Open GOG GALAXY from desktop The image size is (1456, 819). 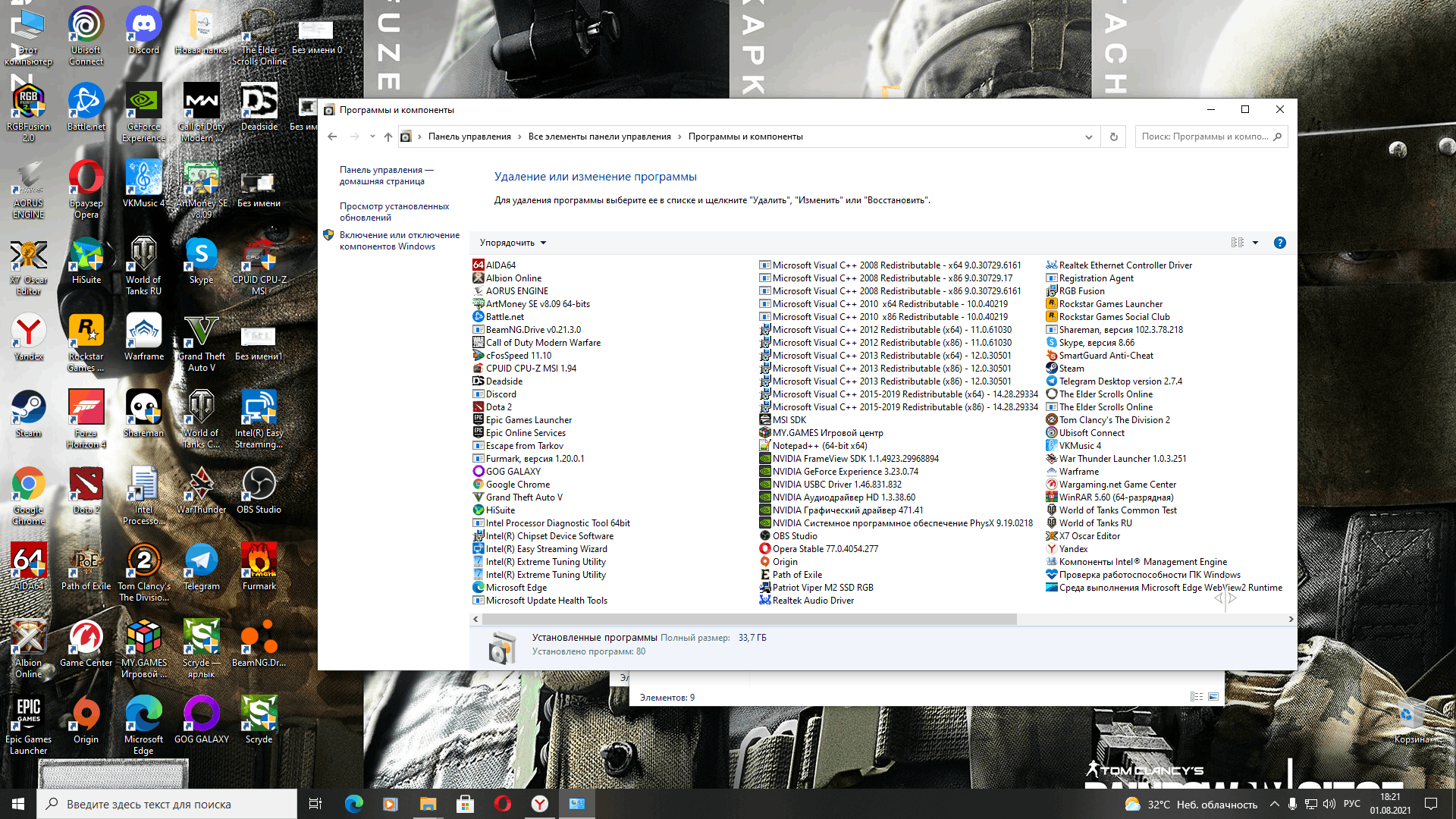(x=200, y=715)
